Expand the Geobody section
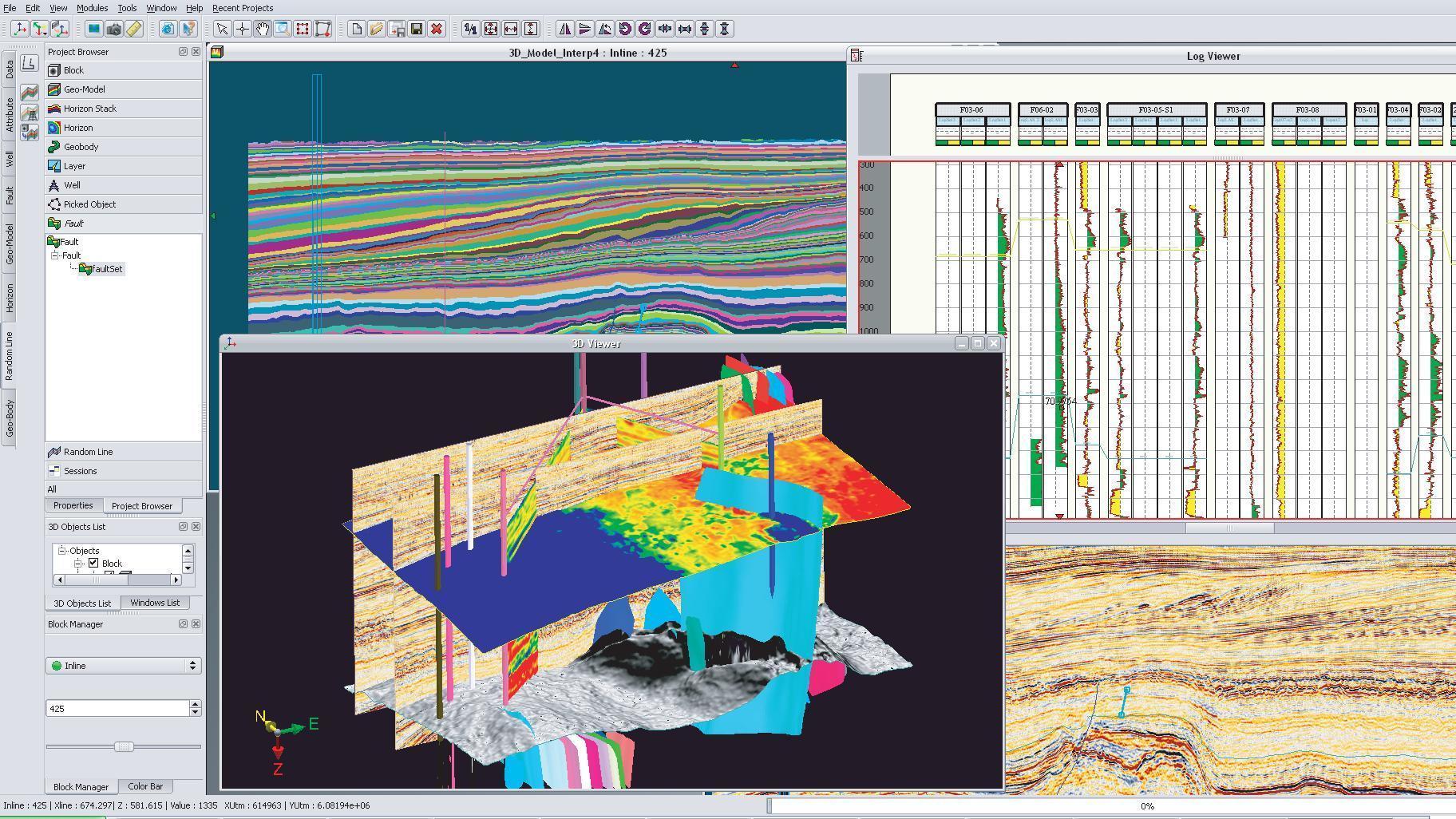 (x=123, y=147)
